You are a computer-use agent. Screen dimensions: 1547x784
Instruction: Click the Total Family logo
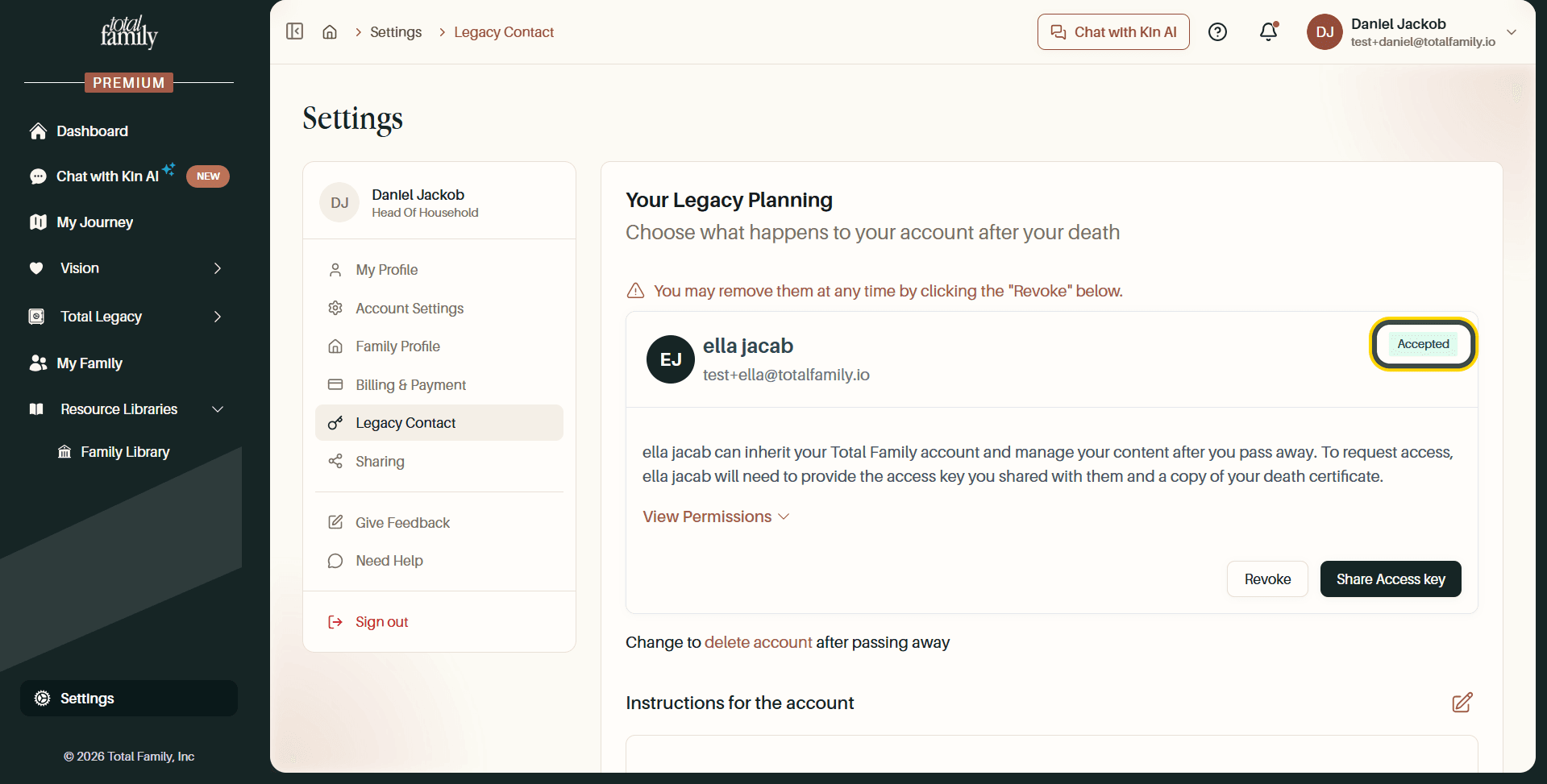click(x=129, y=32)
